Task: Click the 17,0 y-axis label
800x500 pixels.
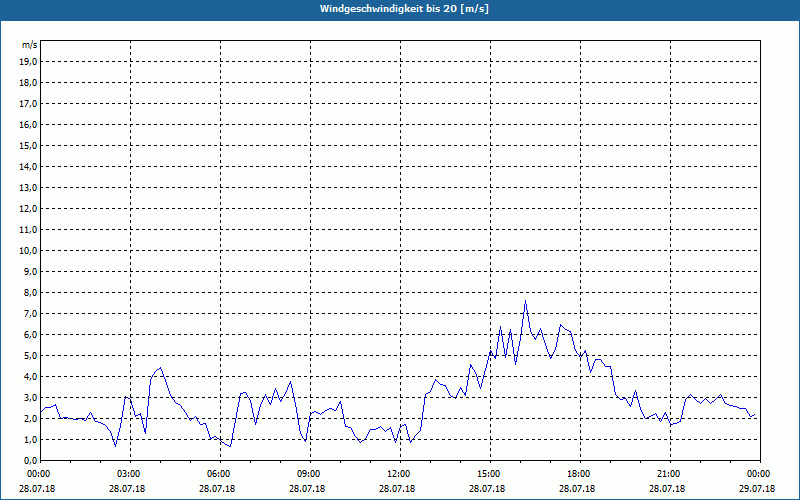Action: [x=29, y=104]
